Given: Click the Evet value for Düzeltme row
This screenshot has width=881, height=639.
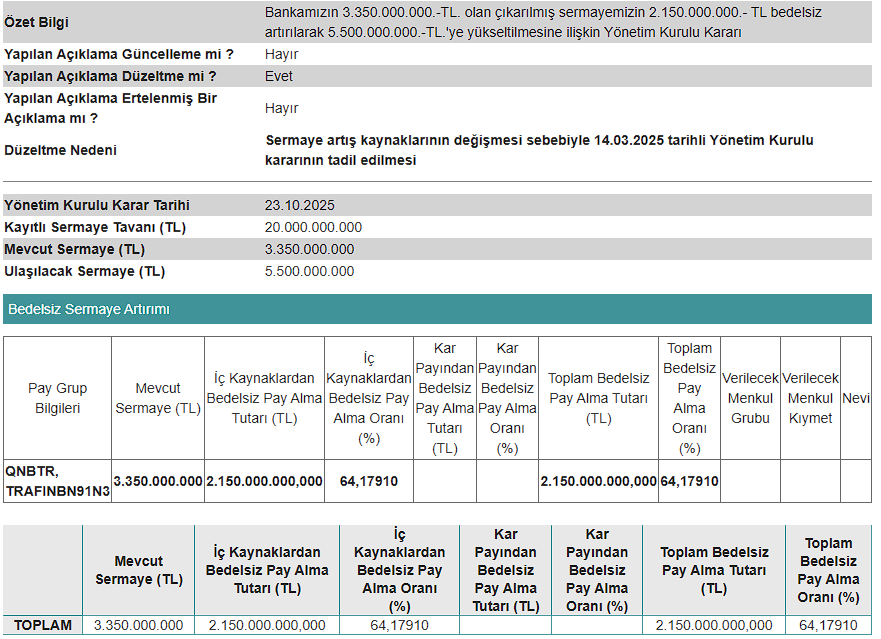Looking at the screenshot, I should [279, 76].
